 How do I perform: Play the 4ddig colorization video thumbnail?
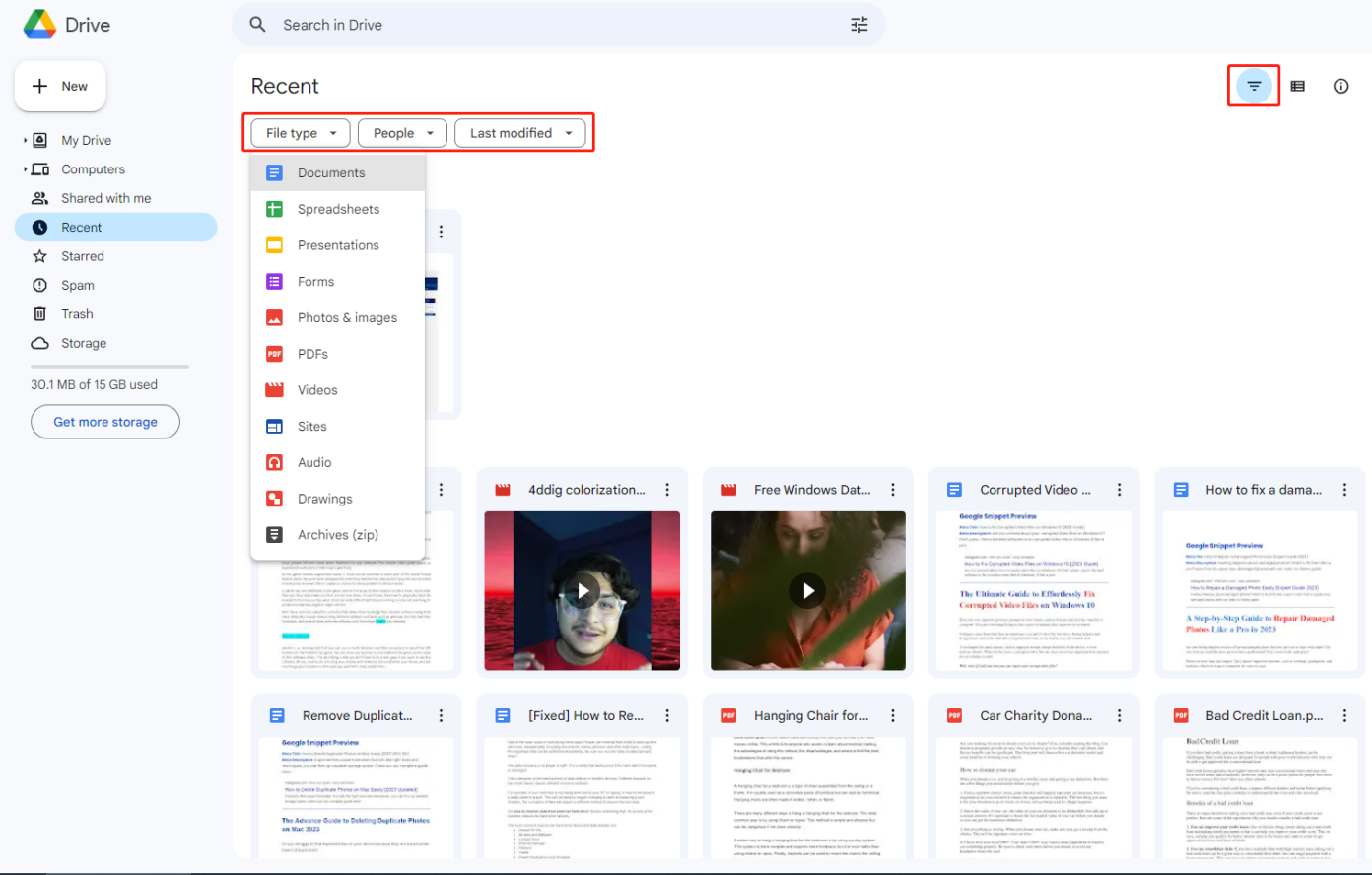click(x=583, y=590)
